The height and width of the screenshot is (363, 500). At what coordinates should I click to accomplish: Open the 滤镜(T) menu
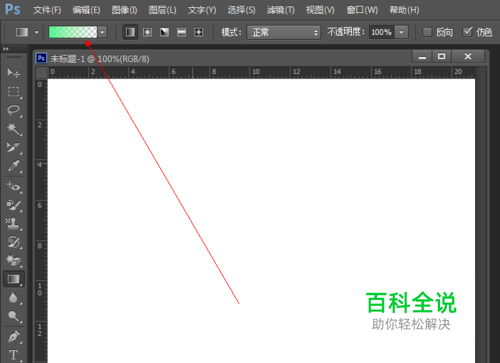pos(281,10)
